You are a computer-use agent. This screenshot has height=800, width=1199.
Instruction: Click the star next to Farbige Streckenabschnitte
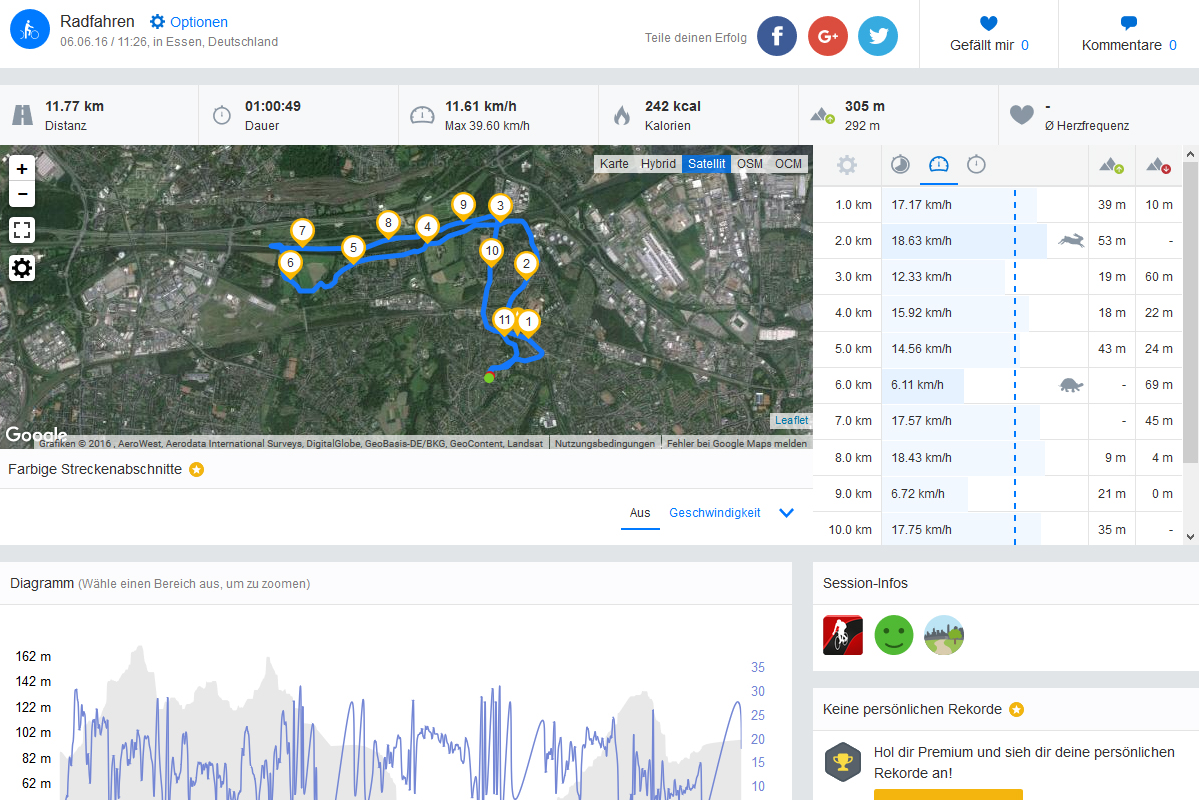pos(197,470)
